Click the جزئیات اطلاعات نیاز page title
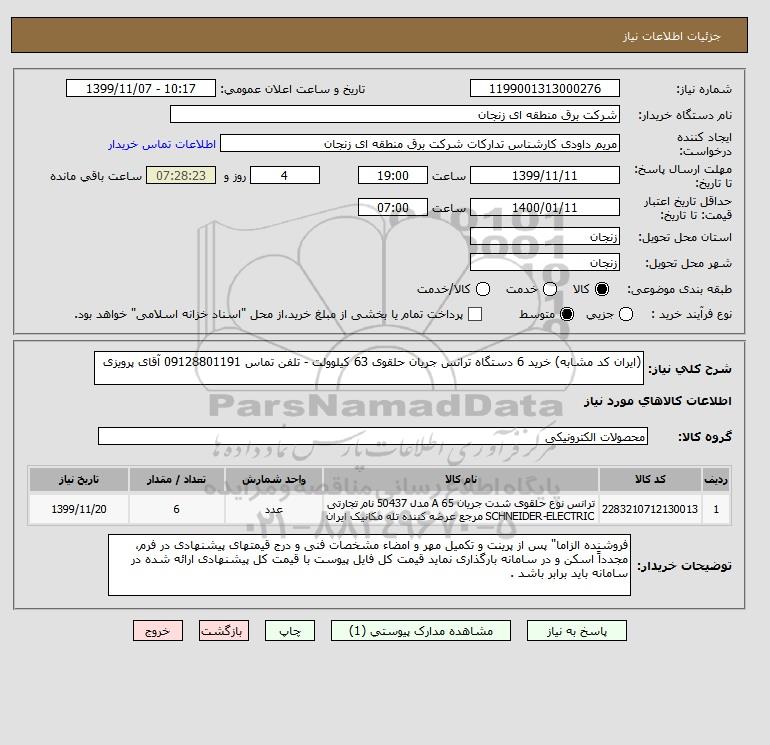 coord(671,36)
